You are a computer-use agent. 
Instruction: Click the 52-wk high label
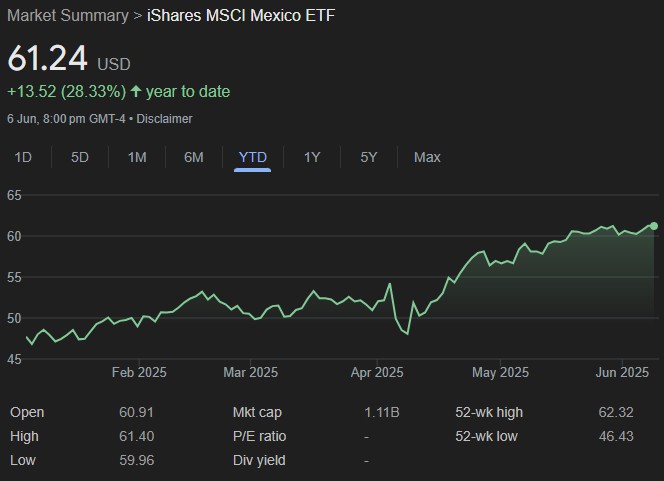(x=489, y=413)
